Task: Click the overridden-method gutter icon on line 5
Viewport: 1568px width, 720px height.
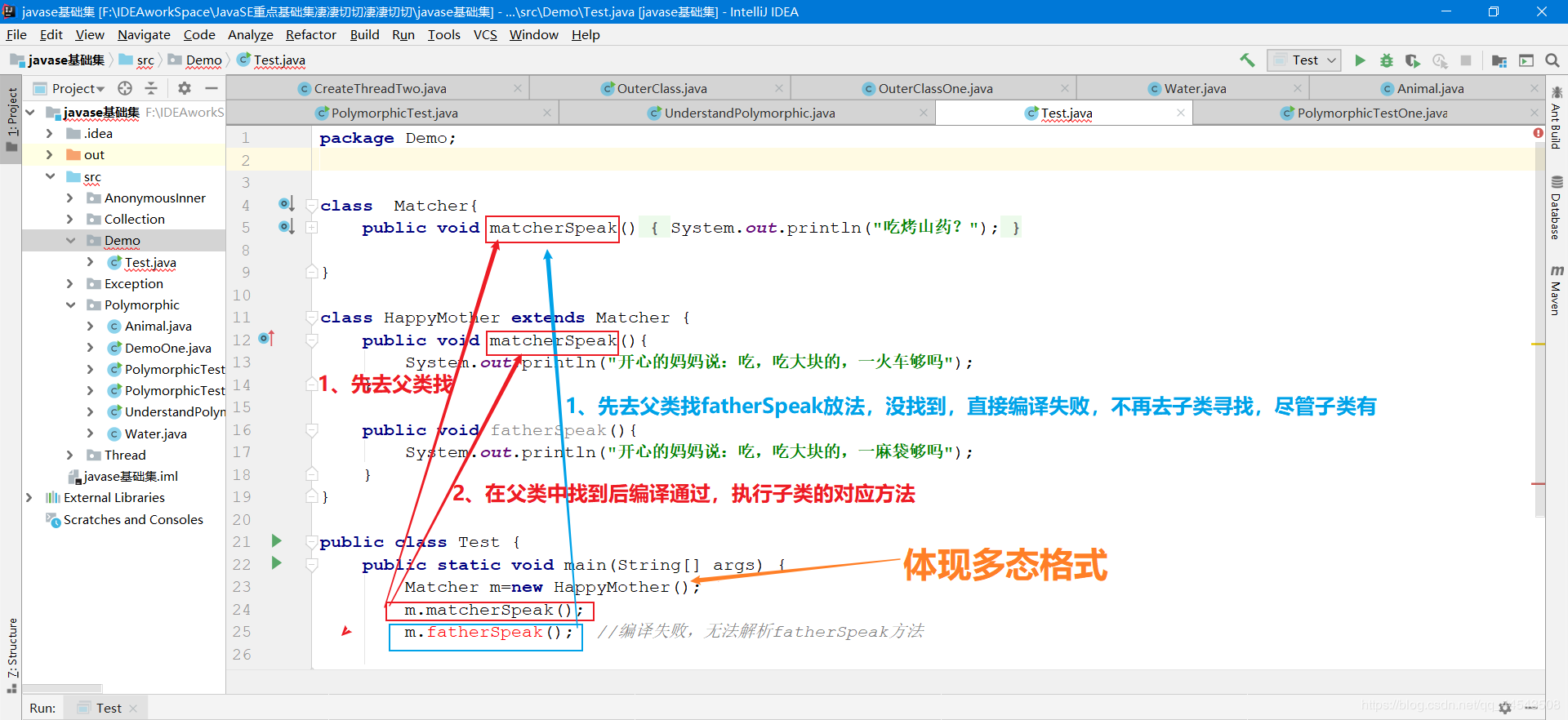Action: coord(286,226)
